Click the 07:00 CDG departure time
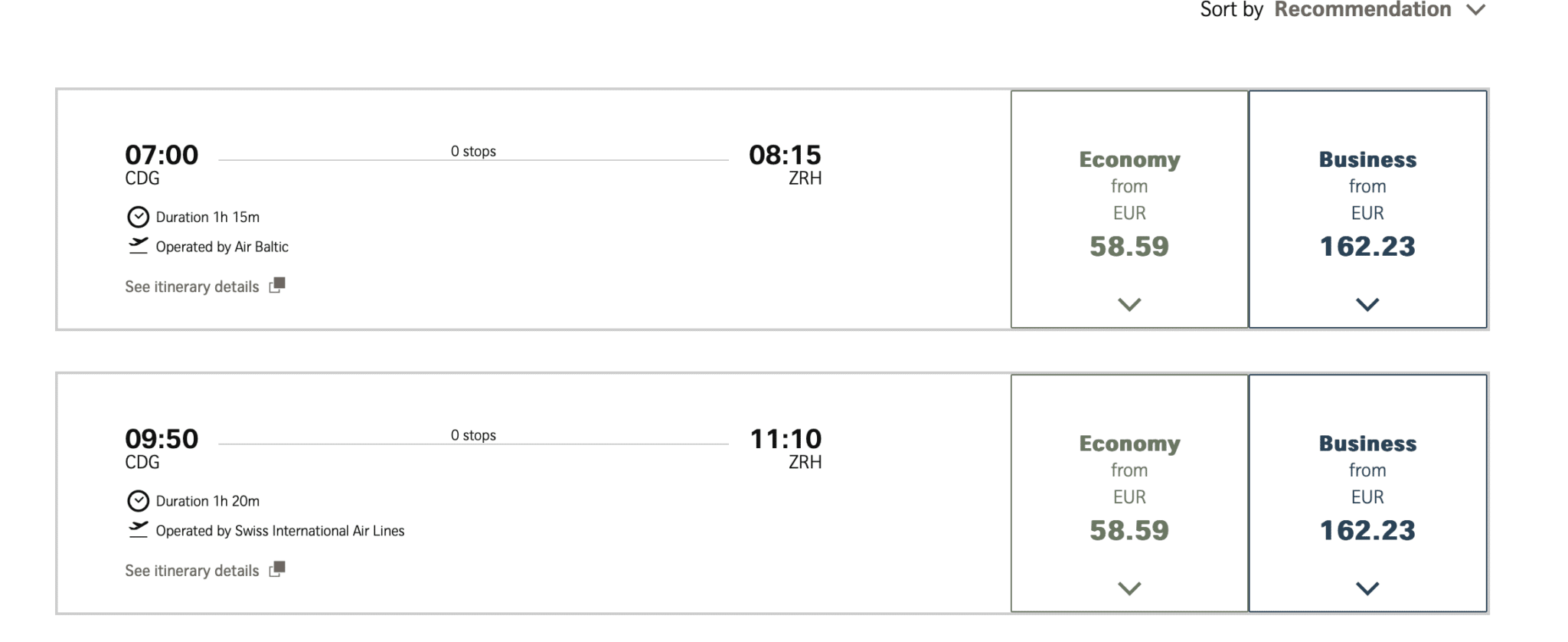 point(162,155)
